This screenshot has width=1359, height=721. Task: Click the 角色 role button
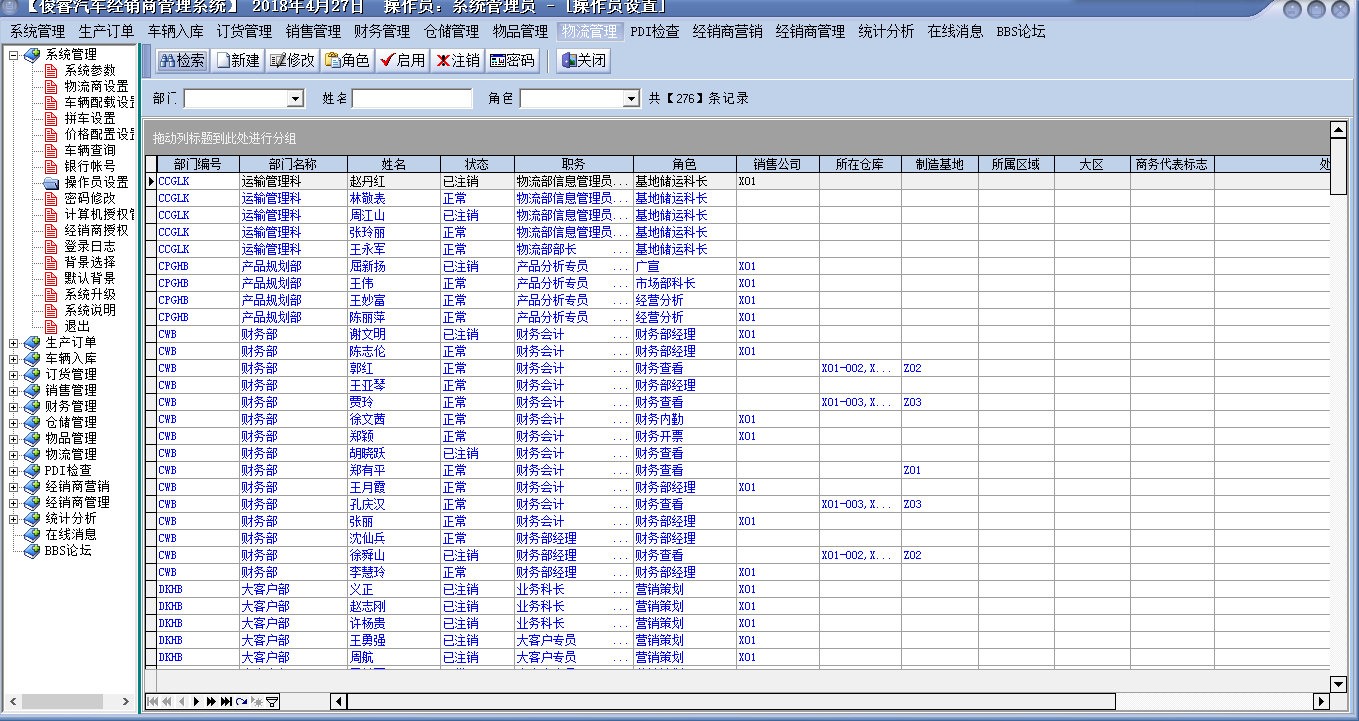click(x=347, y=61)
